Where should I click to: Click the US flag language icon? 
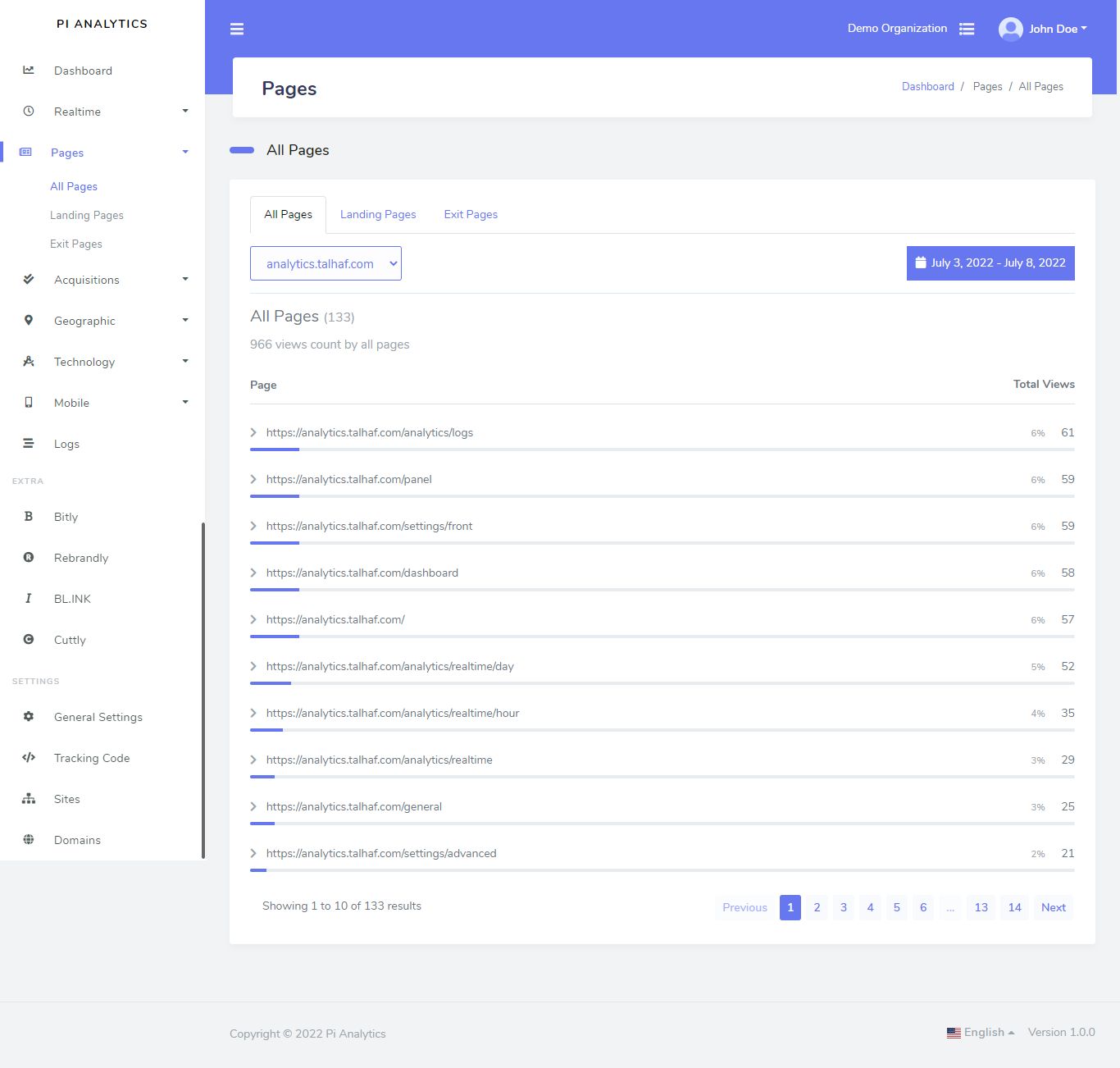(954, 1033)
